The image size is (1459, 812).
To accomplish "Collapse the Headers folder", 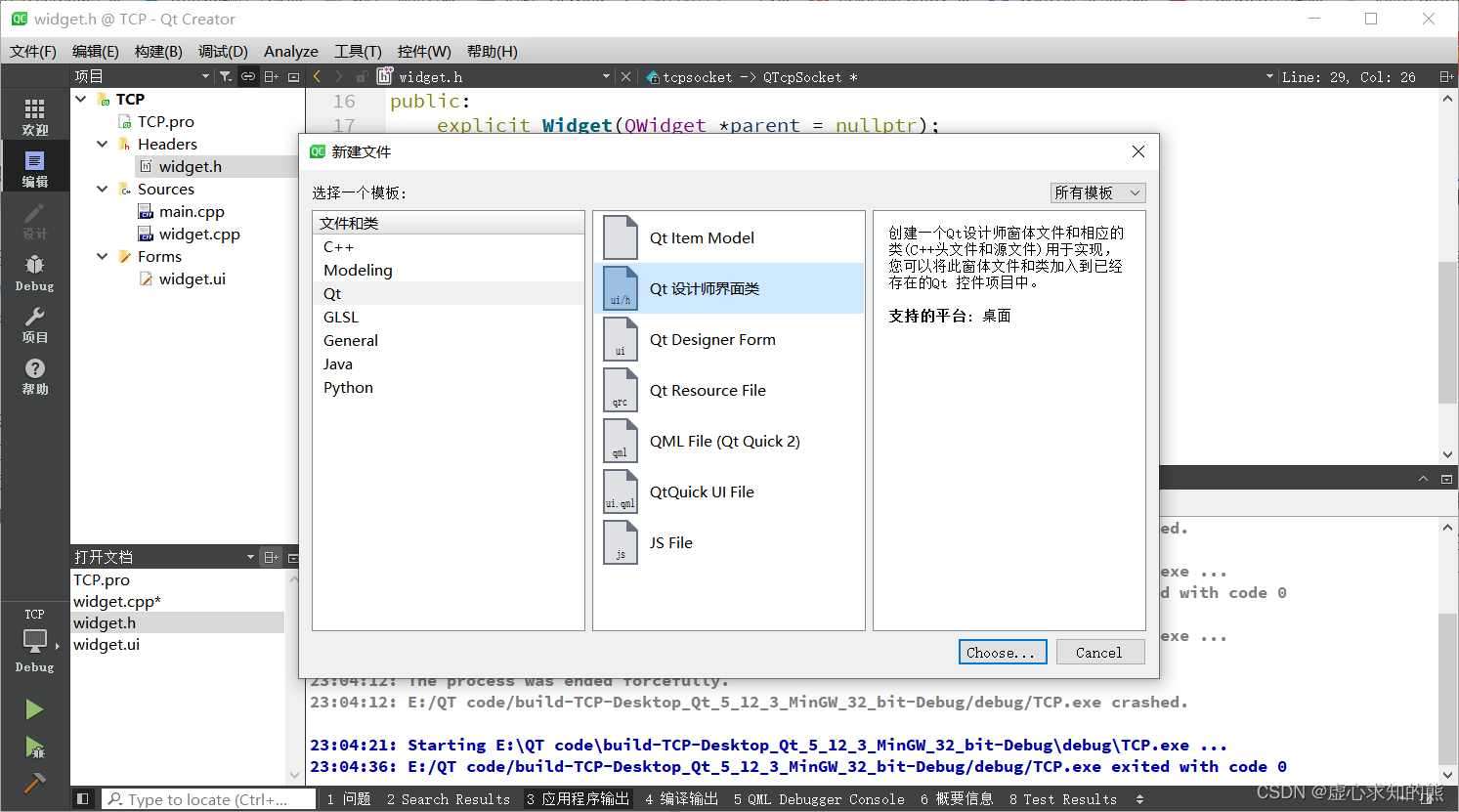I will click(103, 144).
